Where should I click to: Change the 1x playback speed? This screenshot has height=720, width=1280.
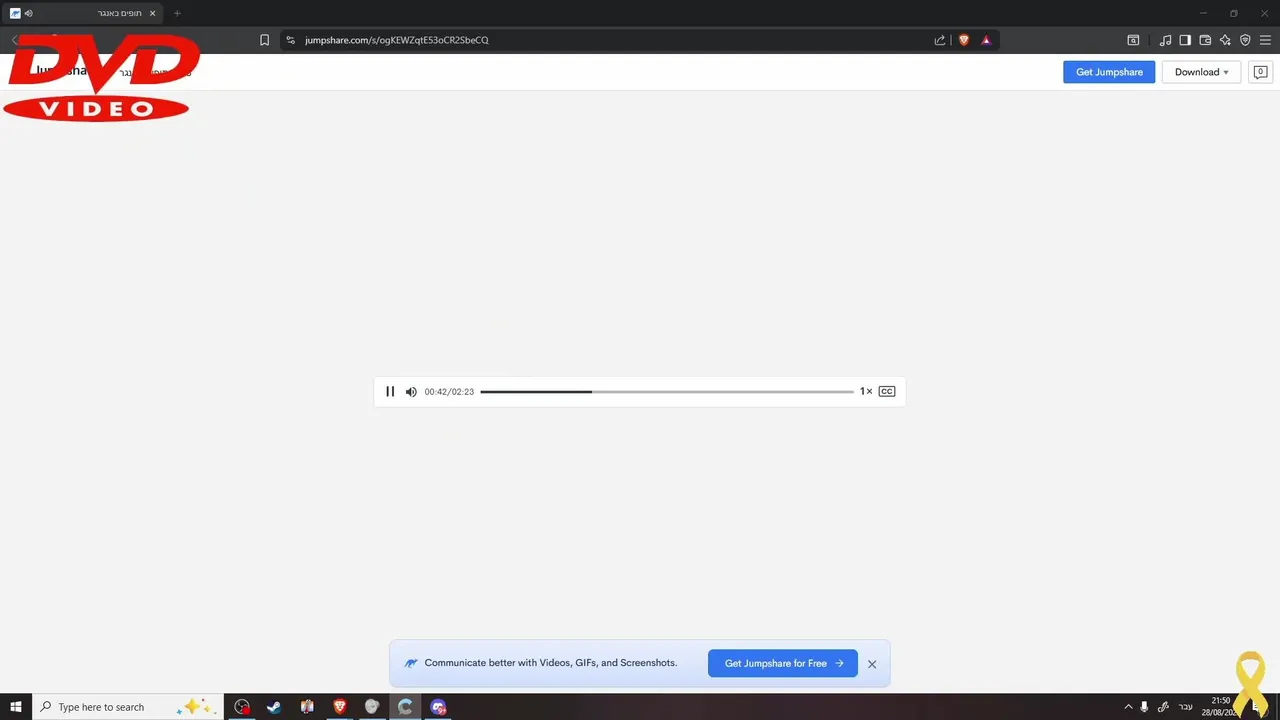coord(866,392)
